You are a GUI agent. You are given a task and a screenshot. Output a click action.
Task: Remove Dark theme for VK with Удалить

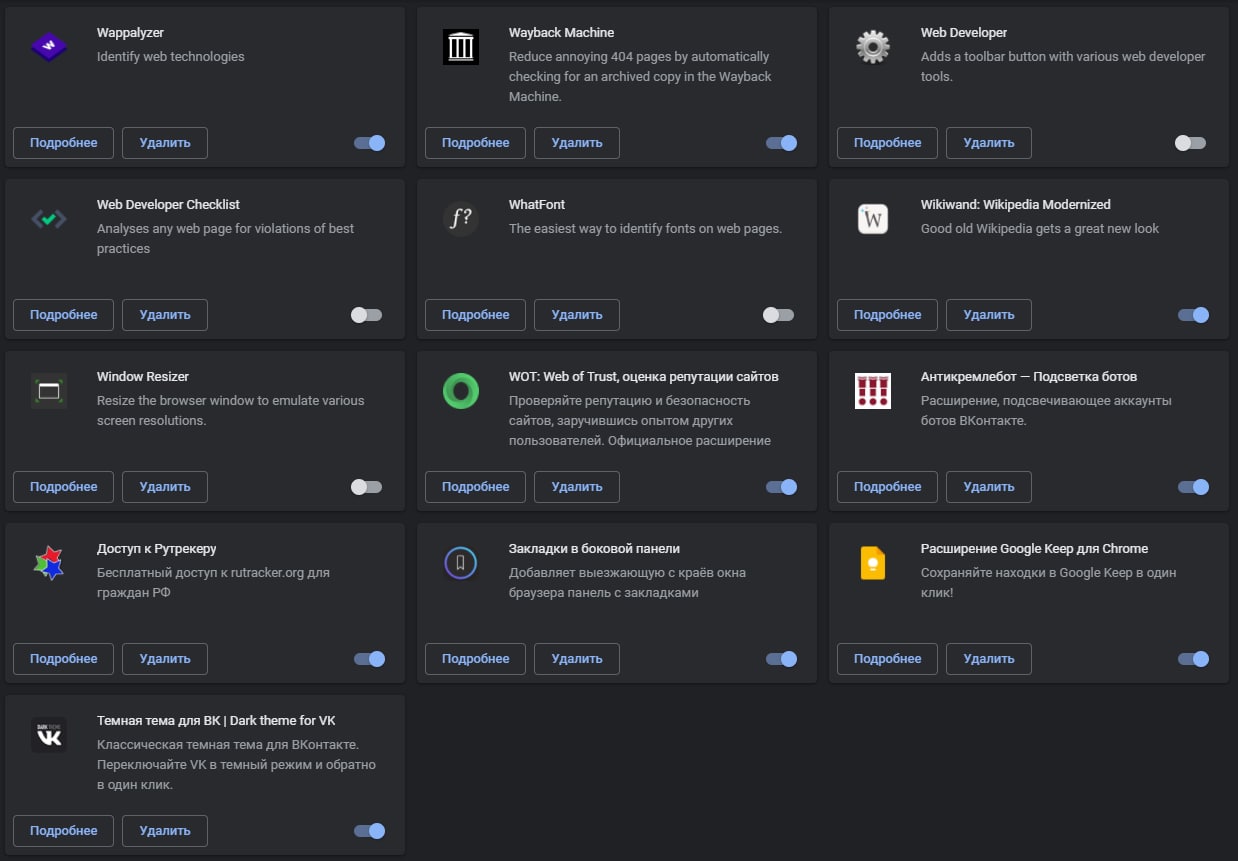click(x=165, y=831)
